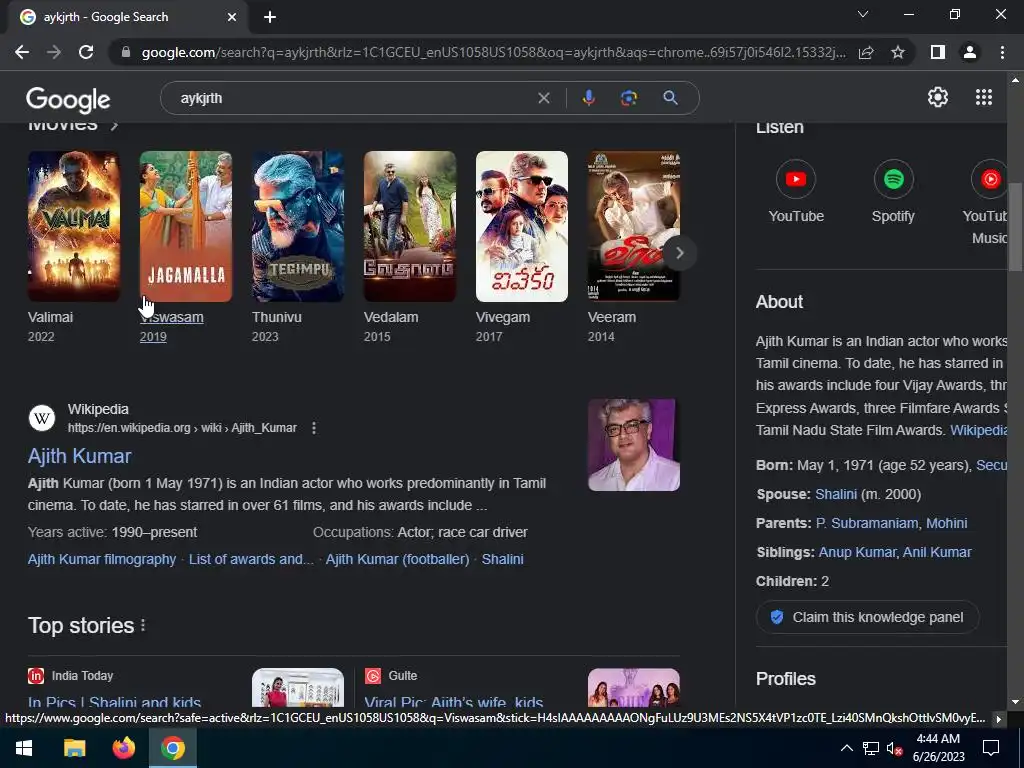Open Mohini parent link
This screenshot has width=1024, height=768.
[x=946, y=523]
